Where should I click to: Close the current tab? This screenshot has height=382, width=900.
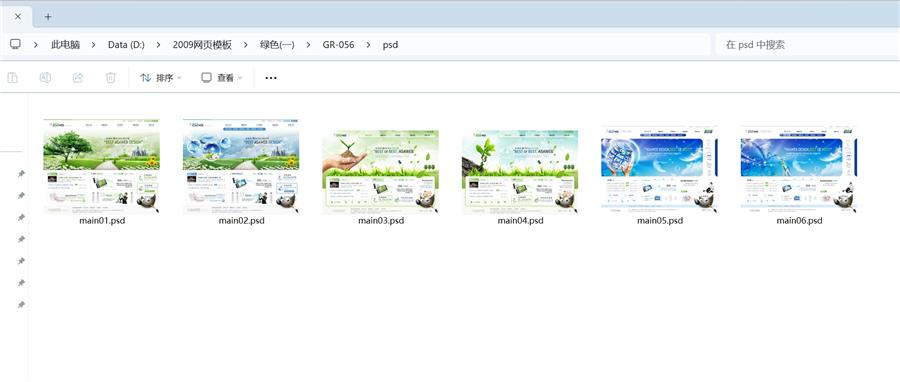tap(18, 17)
